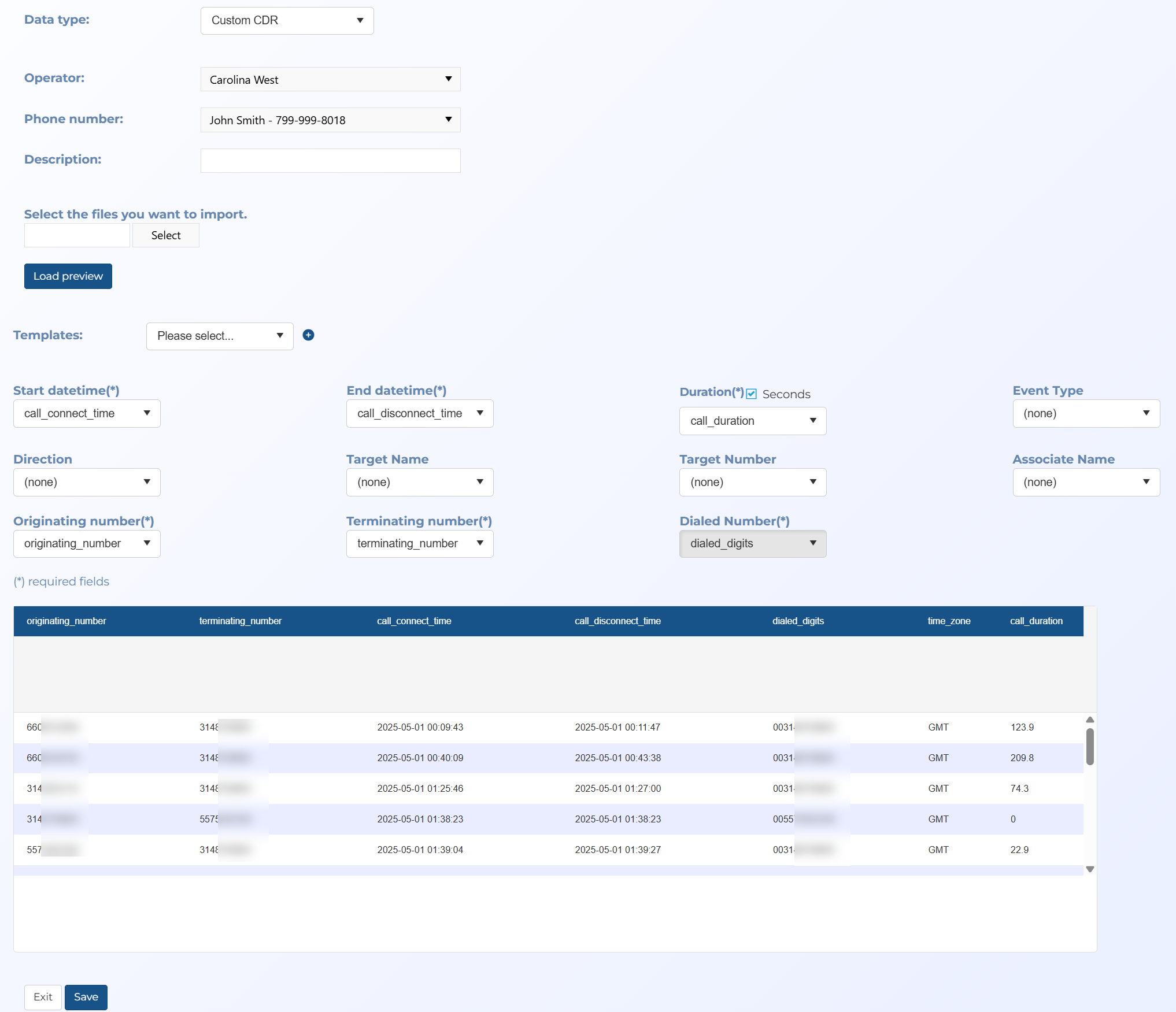
Task: Click the call_duration column header
Action: click(1036, 621)
